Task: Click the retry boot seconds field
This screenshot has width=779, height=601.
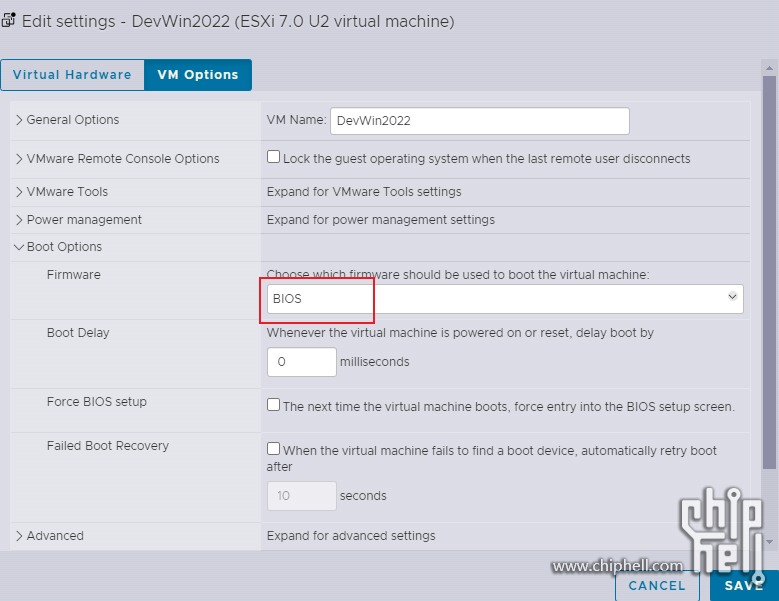Action: tap(302, 496)
